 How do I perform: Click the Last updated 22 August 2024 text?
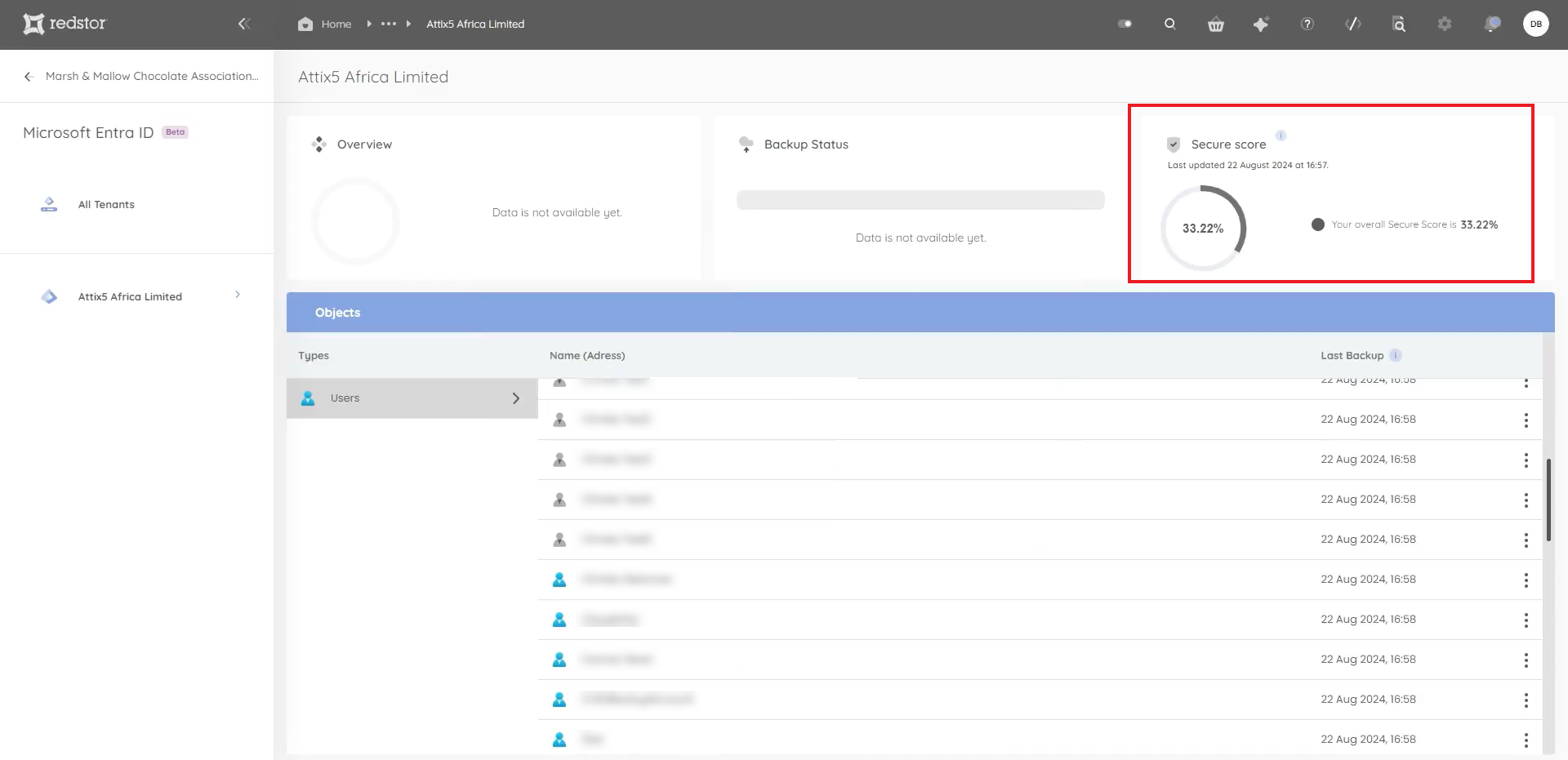click(x=1248, y=165)
